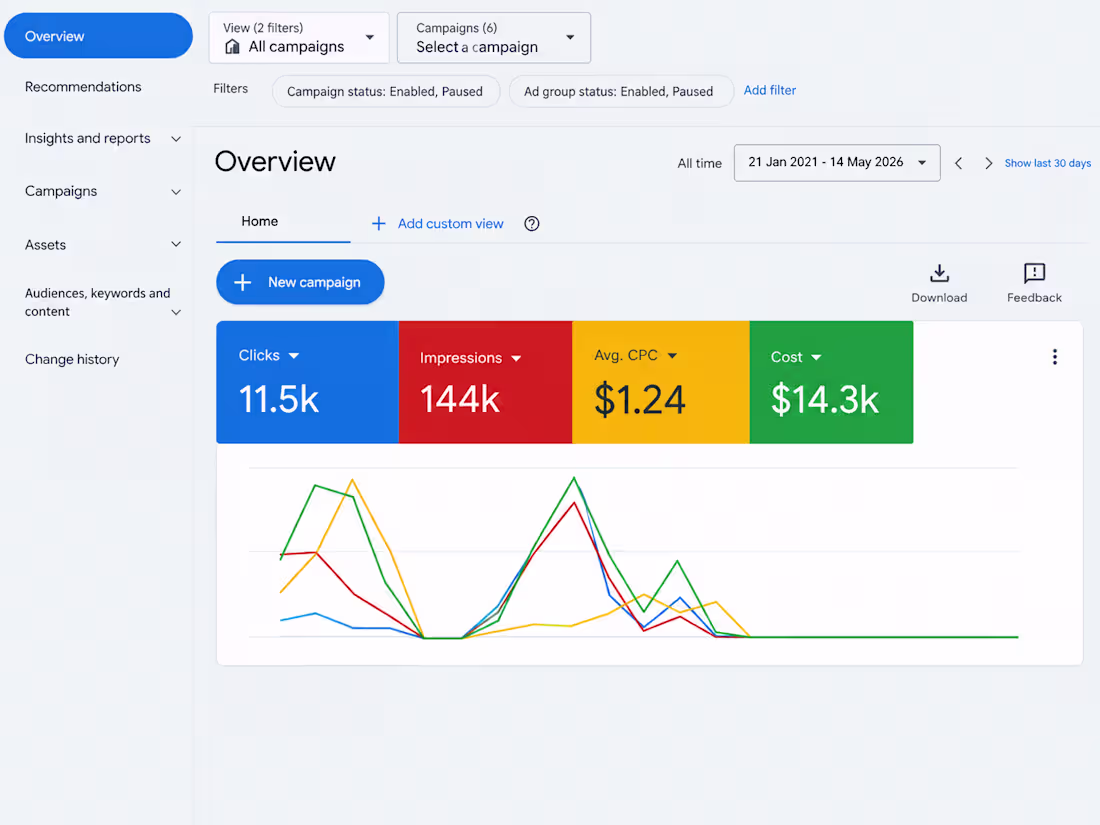Open the View All campaigns dropdown
Viewport: 1100px width, 825px height.
(299, 38)
